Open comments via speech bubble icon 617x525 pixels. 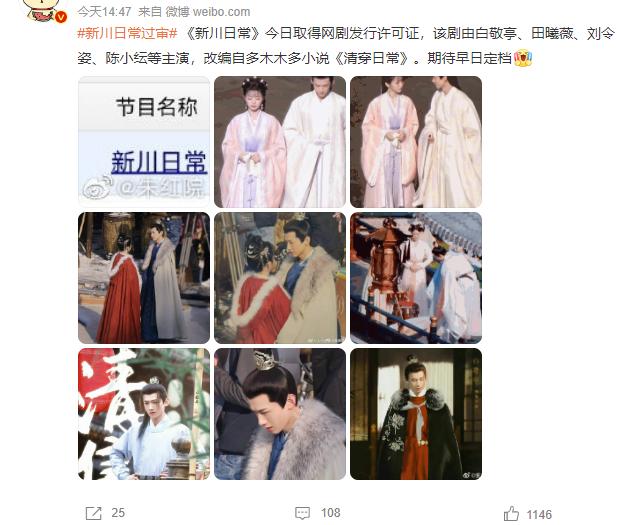click(303, 513)
